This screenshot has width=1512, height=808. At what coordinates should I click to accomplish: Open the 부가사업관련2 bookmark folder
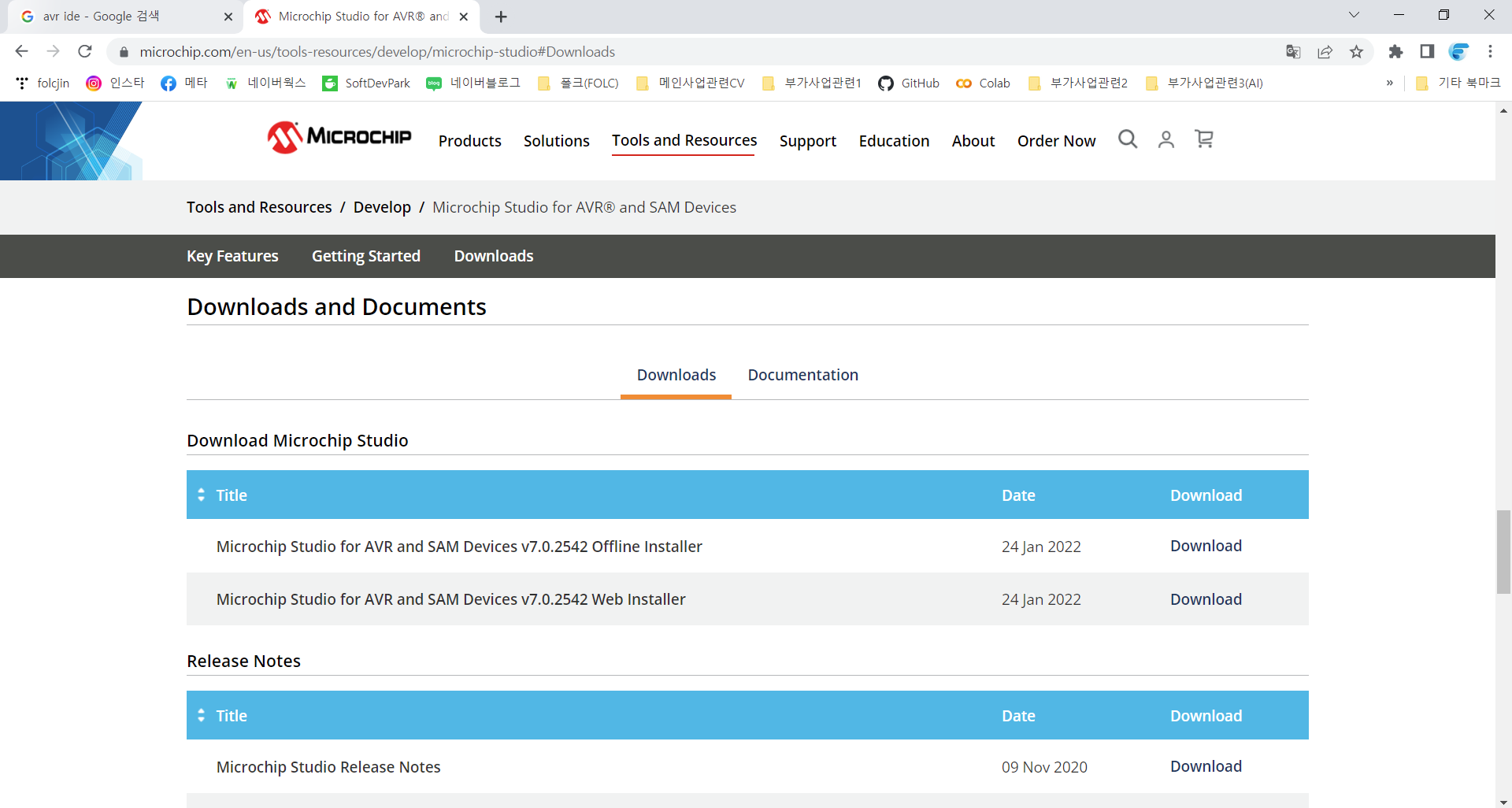coord(1078,83)
